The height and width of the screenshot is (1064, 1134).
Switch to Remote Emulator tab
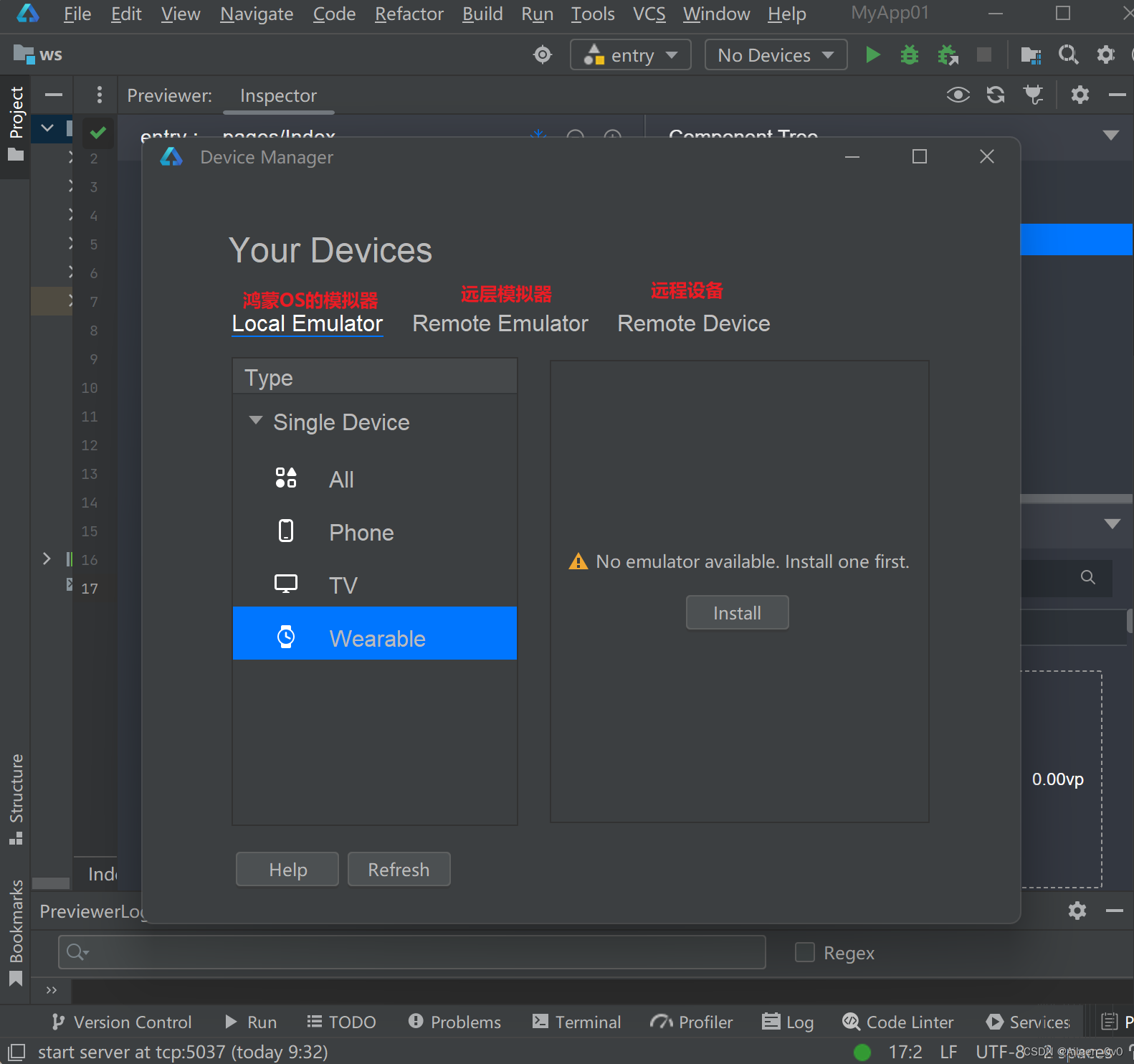coord(500,324)
